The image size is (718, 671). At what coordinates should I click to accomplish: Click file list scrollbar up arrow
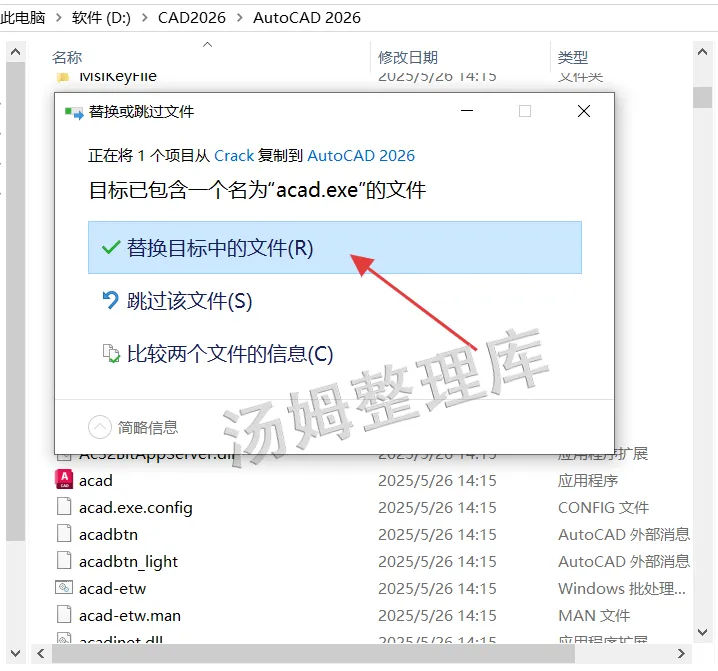pyautogui.click(x=702, y=52)
